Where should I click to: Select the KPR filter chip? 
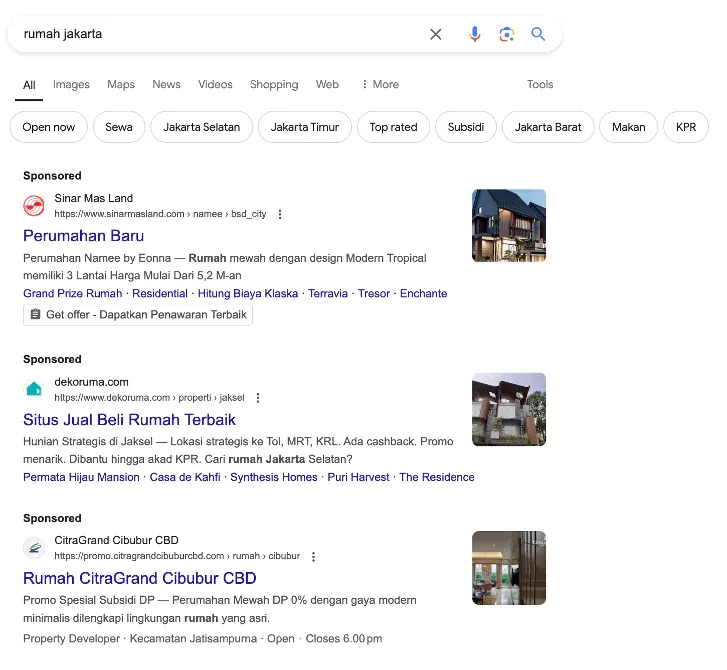point(686,127)
